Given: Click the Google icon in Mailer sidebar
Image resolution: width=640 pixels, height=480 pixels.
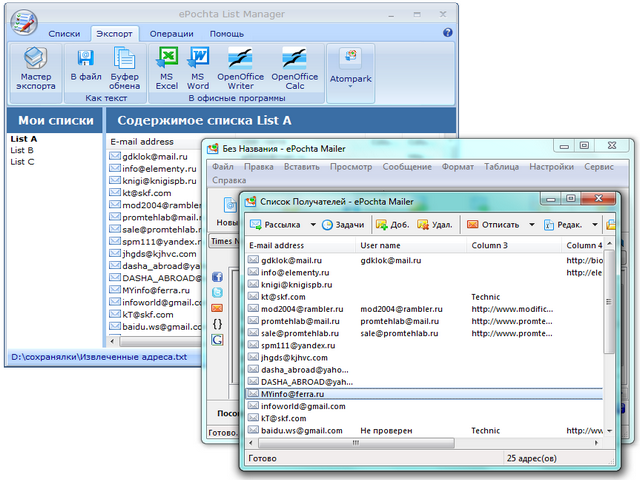Looking at the screenshot, I should (x=218, y=340).
